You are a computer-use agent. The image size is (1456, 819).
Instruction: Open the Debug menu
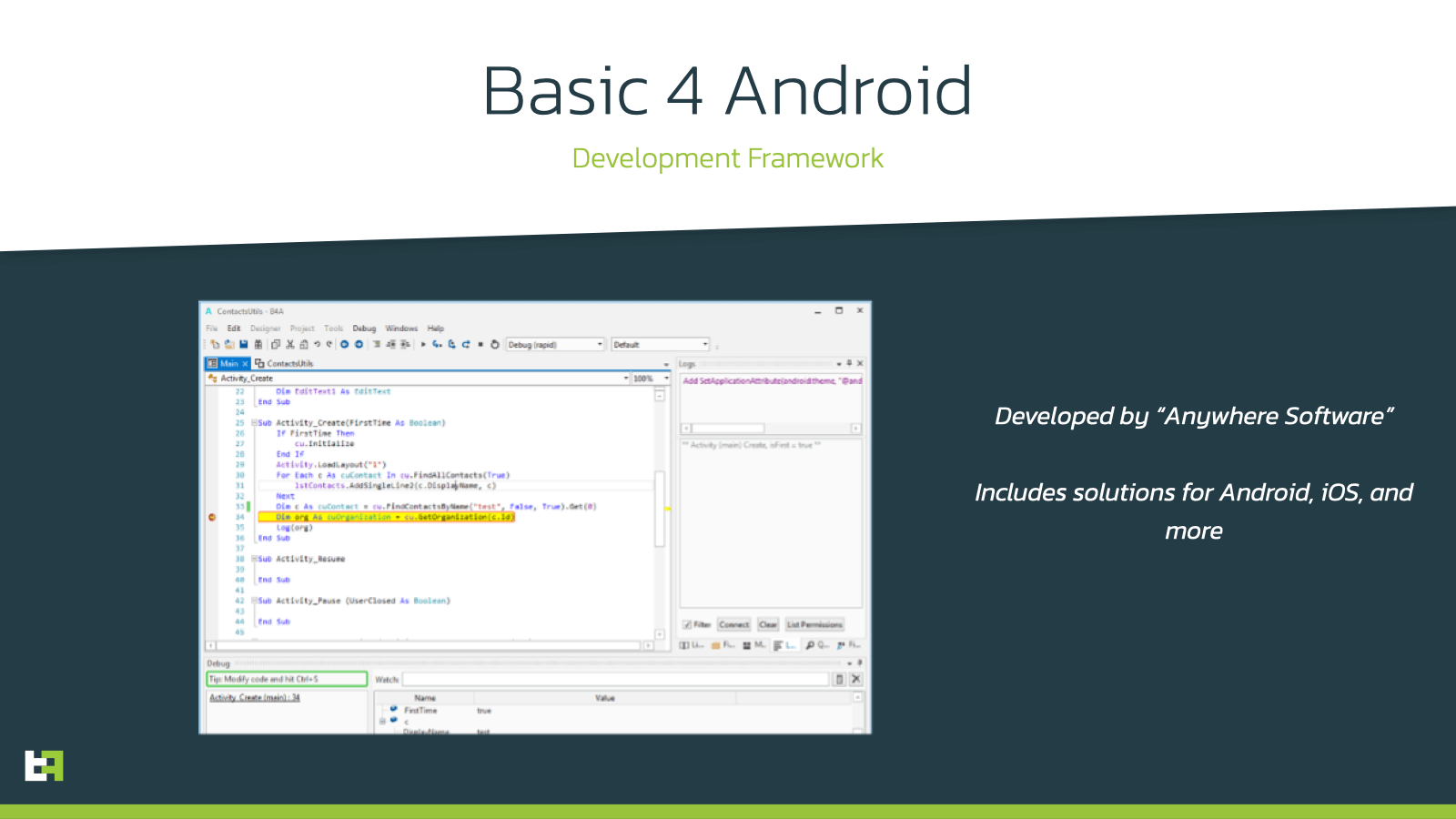click(364, 329)
